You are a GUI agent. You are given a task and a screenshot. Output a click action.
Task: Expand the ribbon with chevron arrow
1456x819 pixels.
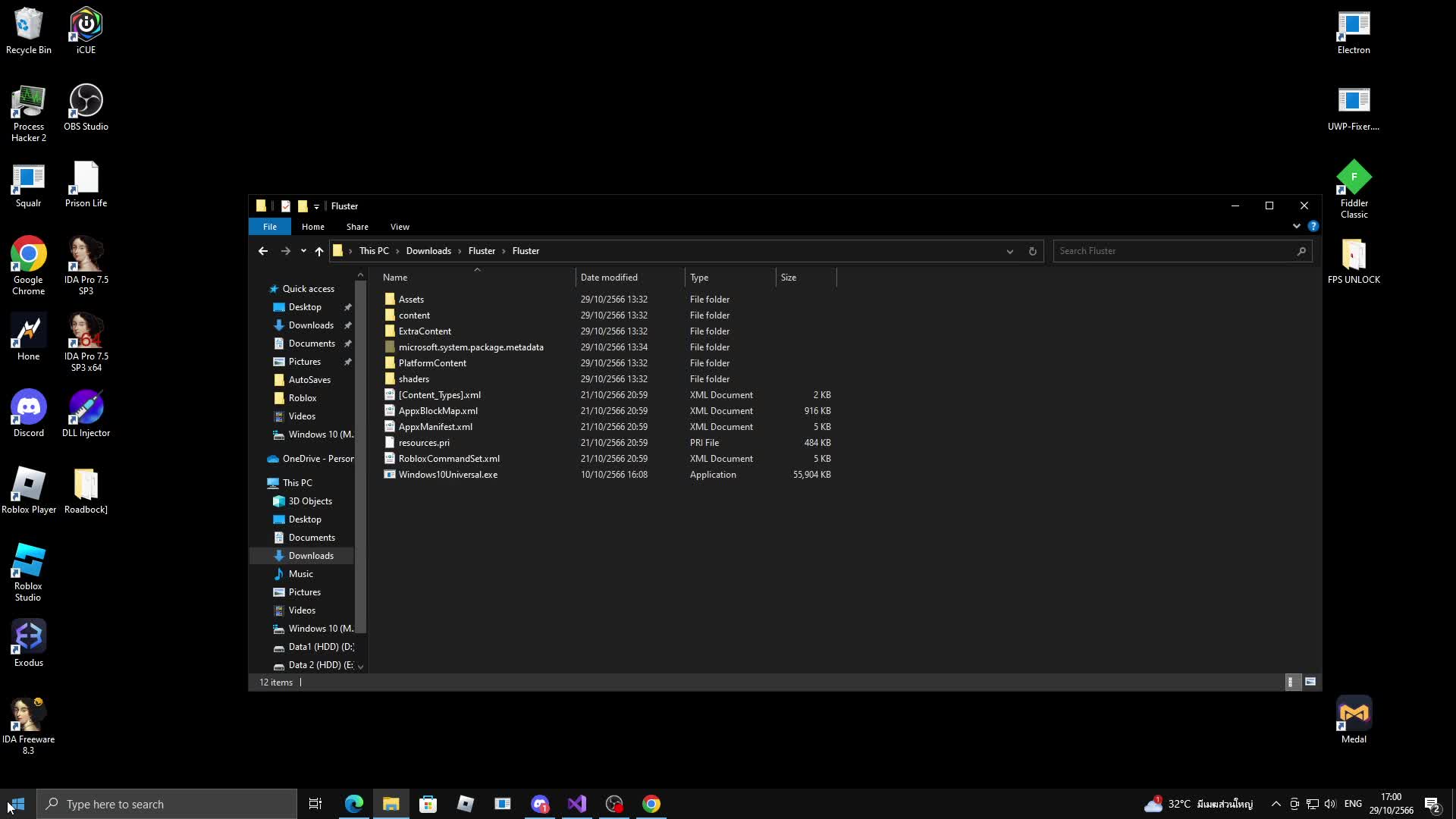click(1296, 226)
